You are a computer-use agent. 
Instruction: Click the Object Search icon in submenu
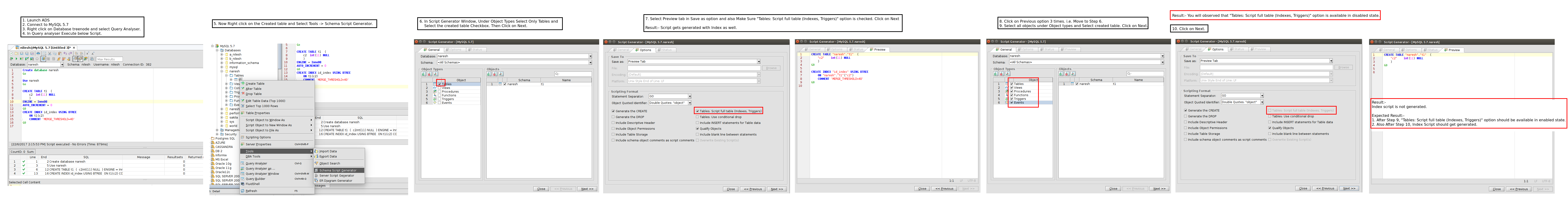pyautogui.click(x=316, y=163)
